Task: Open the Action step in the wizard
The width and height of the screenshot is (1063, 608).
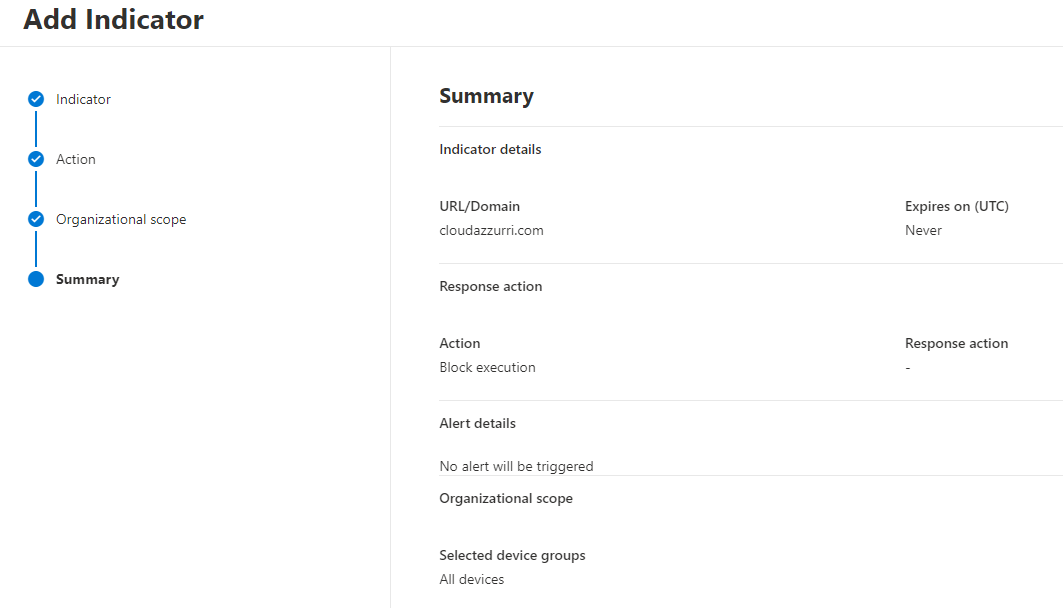Action: click(x=77, y=159)
